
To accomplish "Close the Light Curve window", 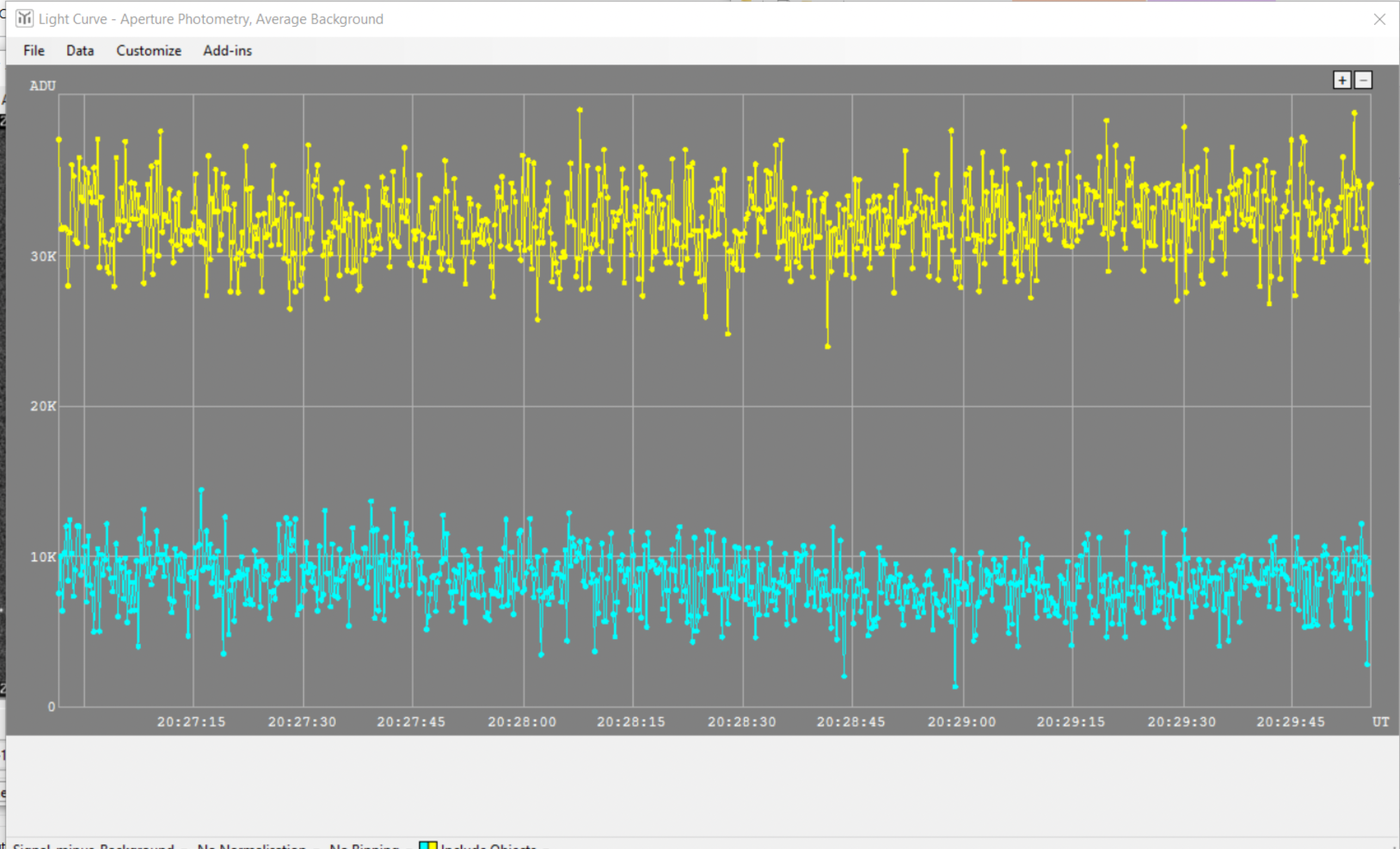I will pos(1379,20).
